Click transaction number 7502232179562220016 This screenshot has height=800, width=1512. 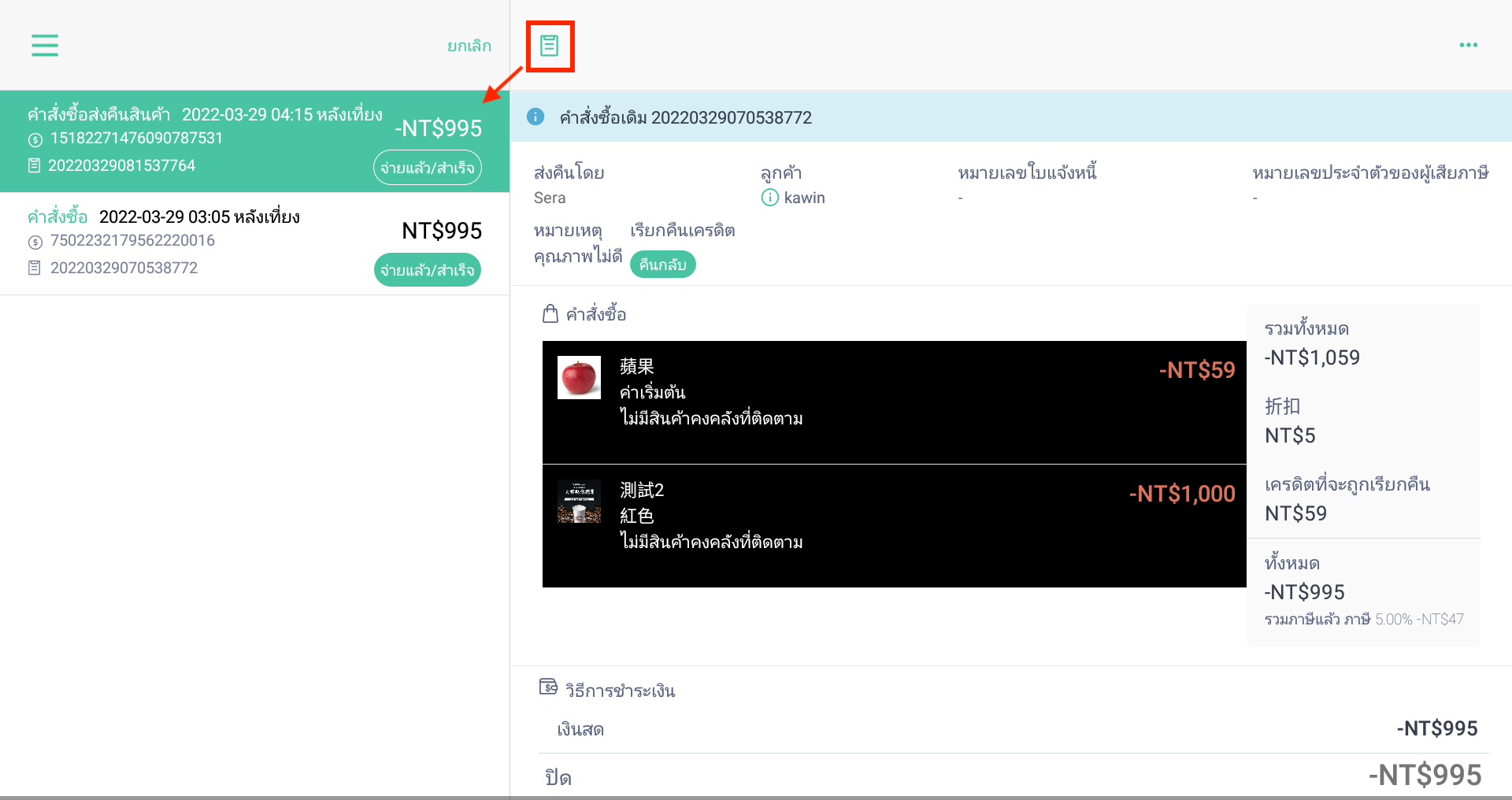click(132, 240)
